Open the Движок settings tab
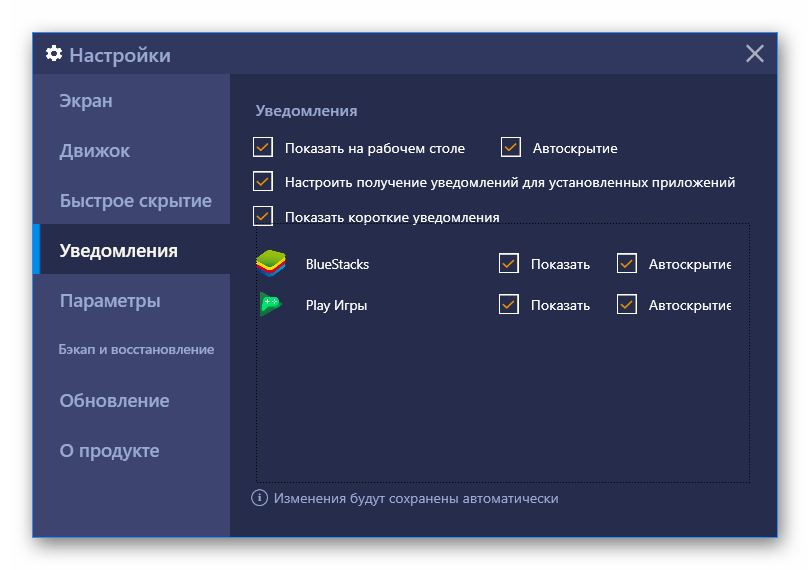 tap(132, 150)
